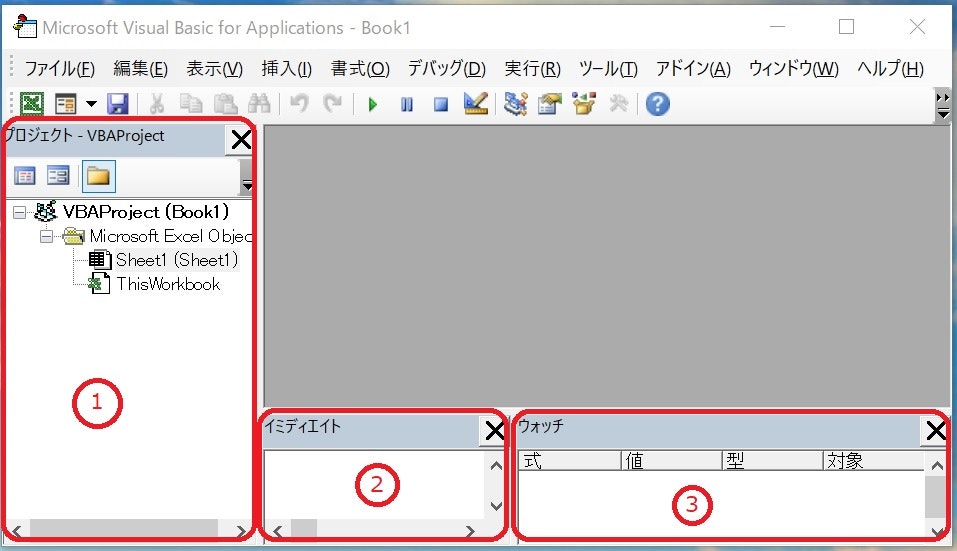Open Properties Window toolbar icon
This screenshot has height=551, width=957.
coord(550,104)
